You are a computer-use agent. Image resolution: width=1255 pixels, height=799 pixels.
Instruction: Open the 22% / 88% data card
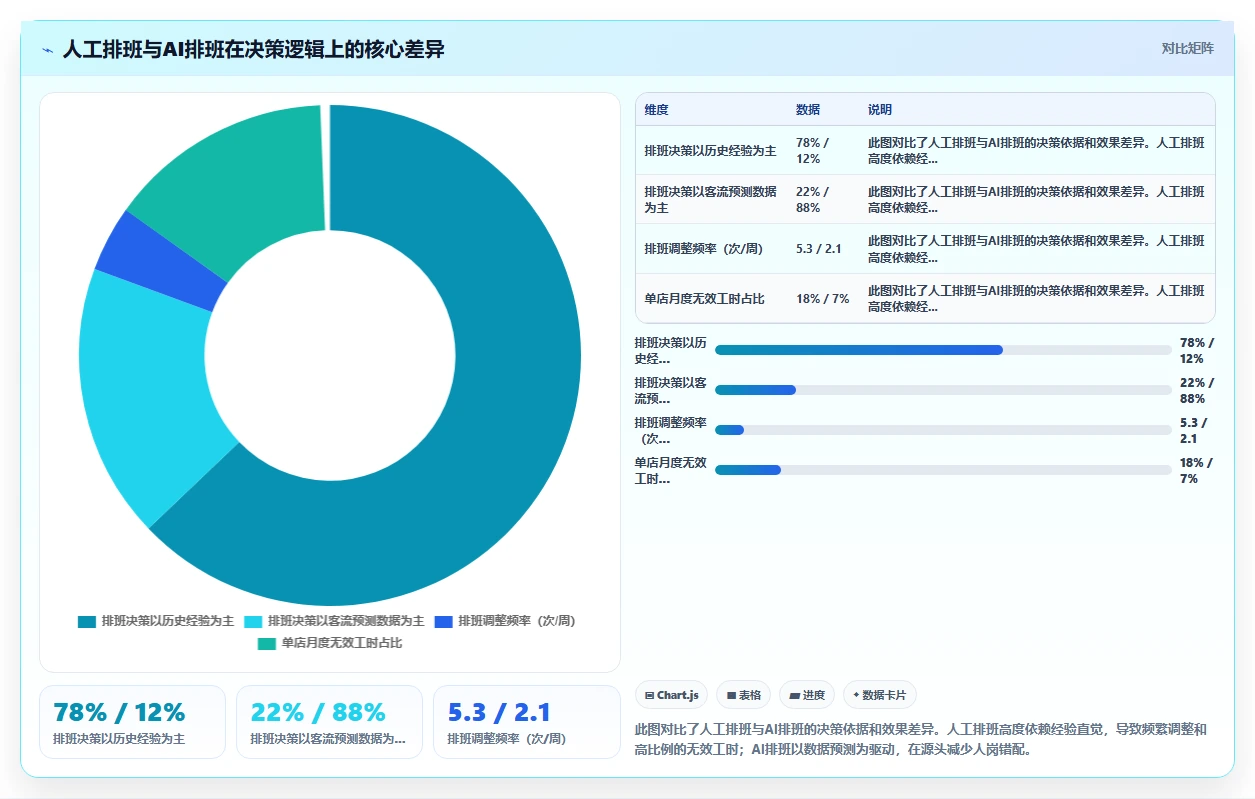tap(329, 722)
